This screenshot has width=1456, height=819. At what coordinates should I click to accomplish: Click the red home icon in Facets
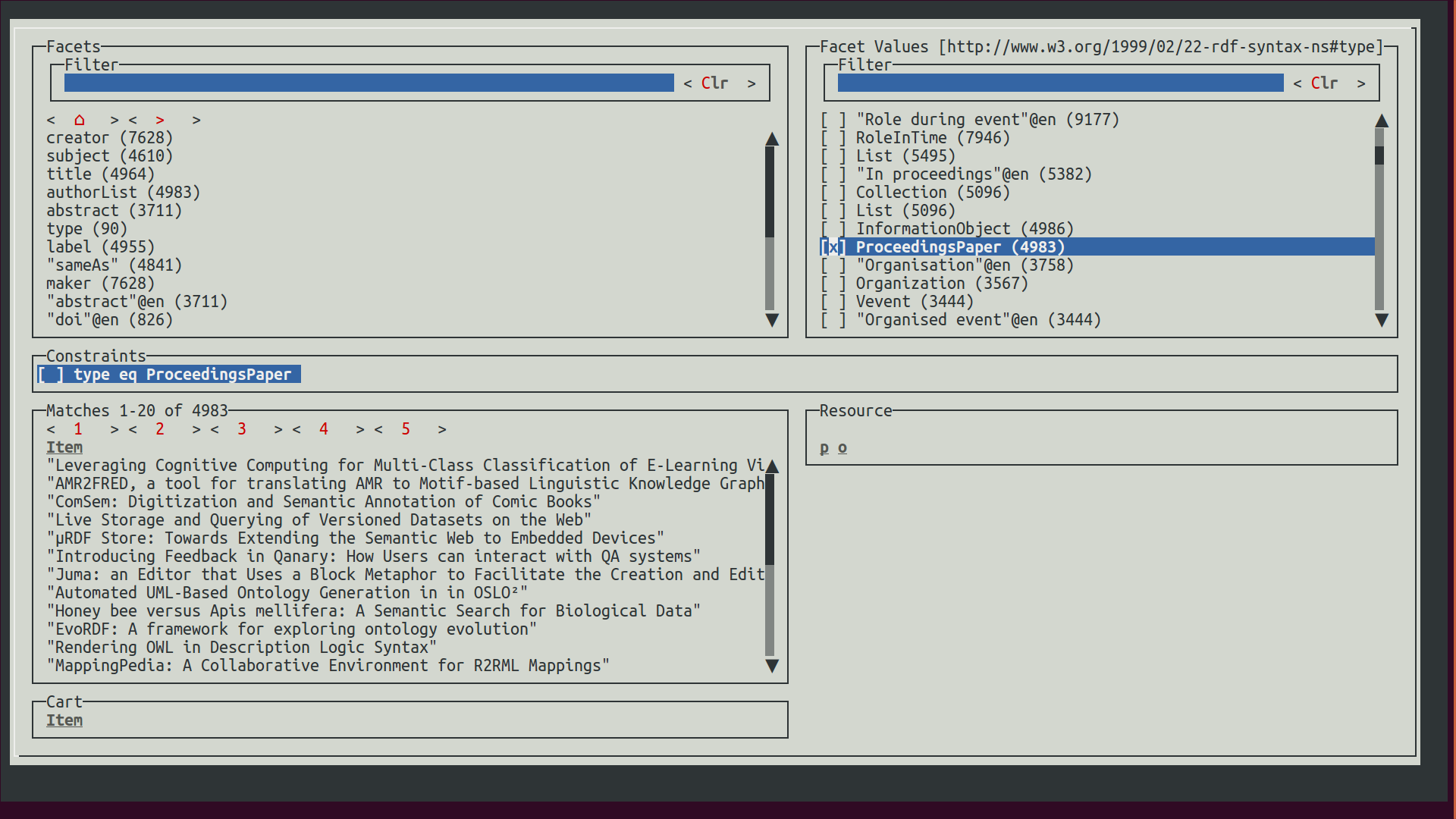tap(79, 120)
